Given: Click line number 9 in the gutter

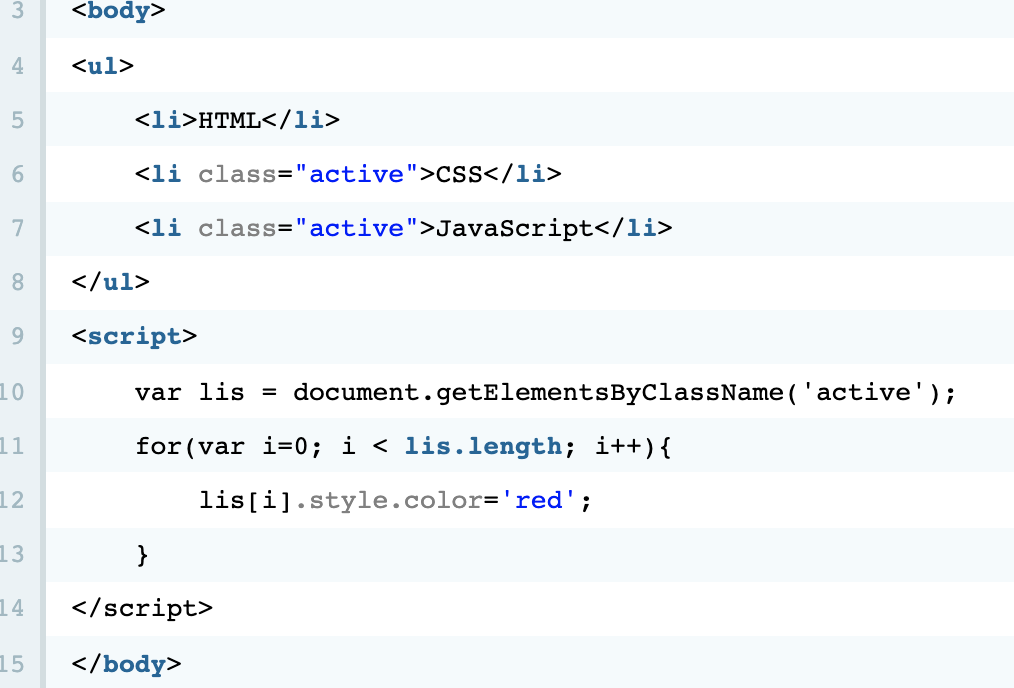Looking at the screenshot, I should pyautogui.click(x=17, y=336).
